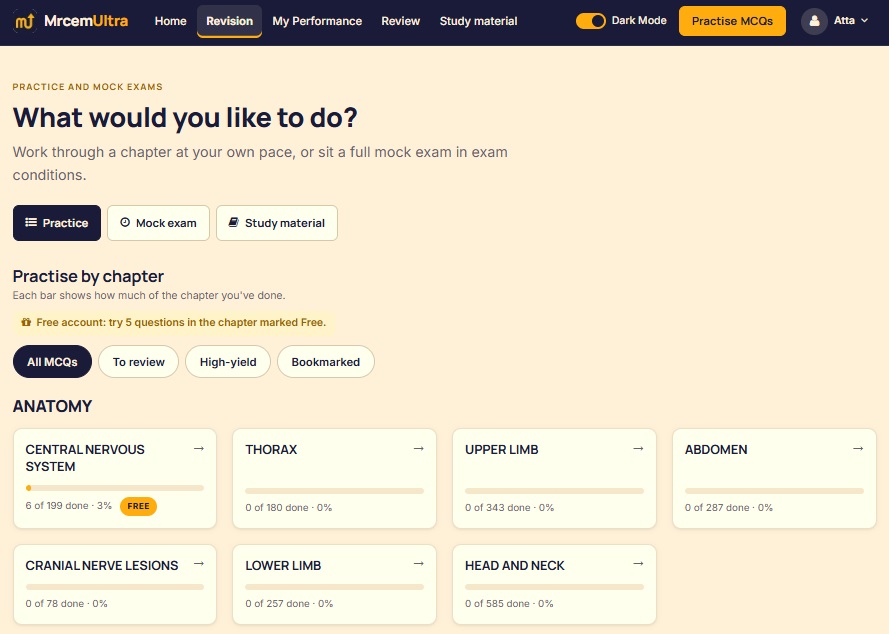This screenshot has width=889, height=634.
Task: Open Central Nervous System chapter arrow
Action: click(198, 449)
